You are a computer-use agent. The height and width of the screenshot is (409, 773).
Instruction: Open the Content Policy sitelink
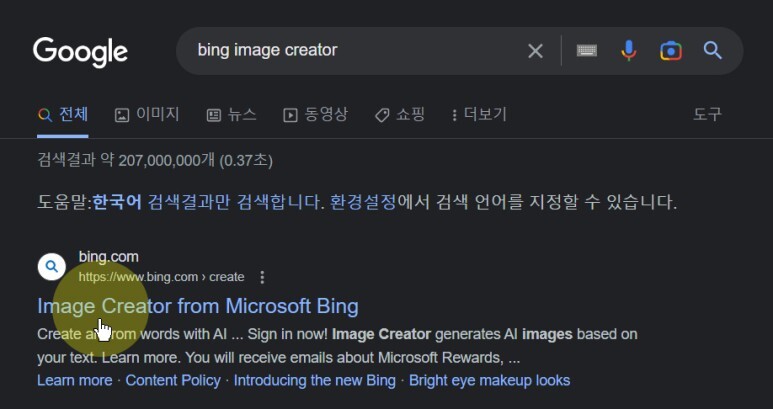click(173, 380)
